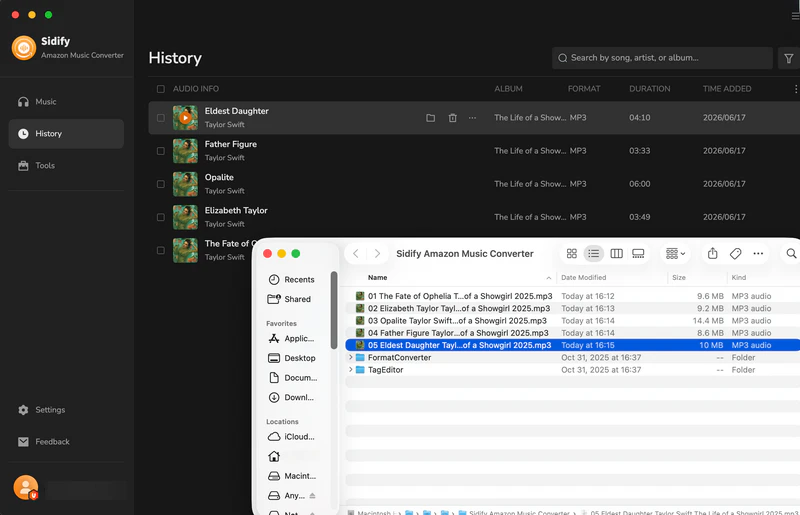Go forward in Finder window
The image size is (800, 515).
click(x=377, y=254)
